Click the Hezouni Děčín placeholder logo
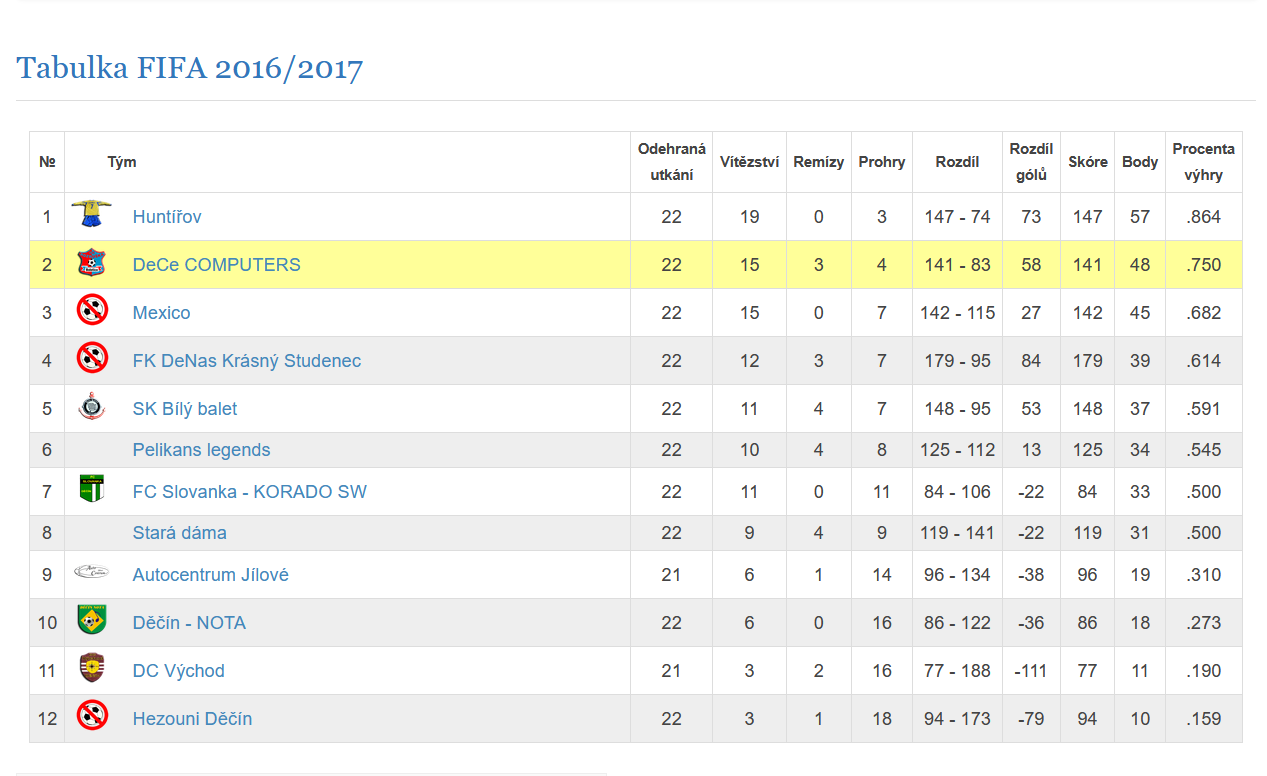This screenshot has width=1267, height=776. click(92, 716)
